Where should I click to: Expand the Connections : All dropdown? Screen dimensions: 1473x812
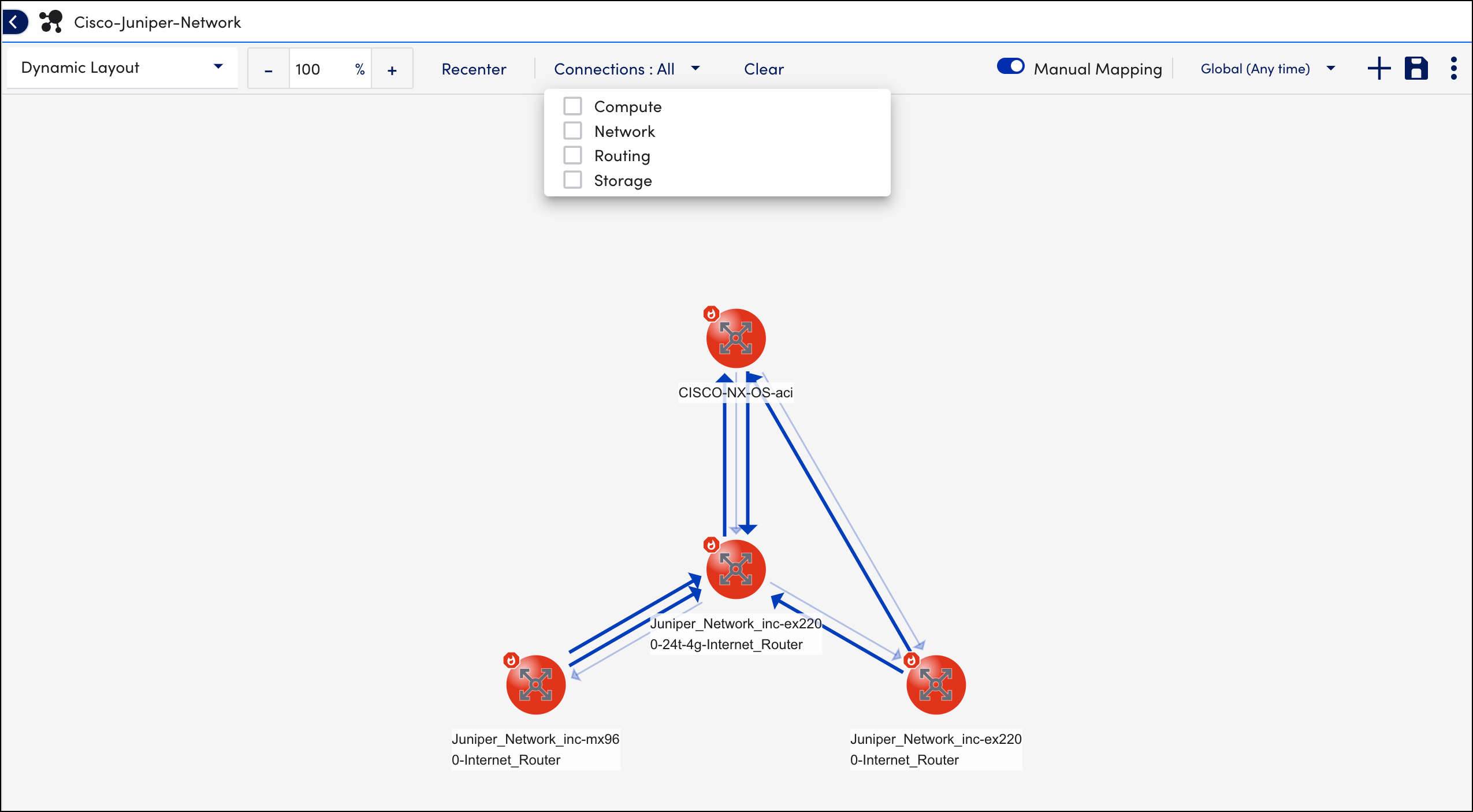click(x=626, y=69)
